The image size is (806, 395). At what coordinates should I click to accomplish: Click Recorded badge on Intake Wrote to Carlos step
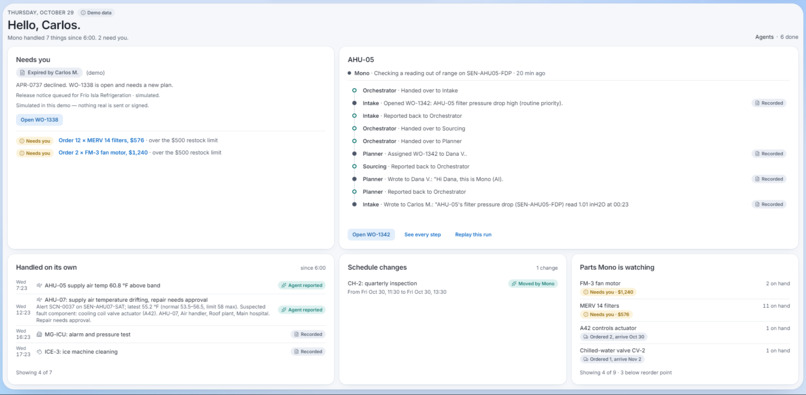point(768,204)
